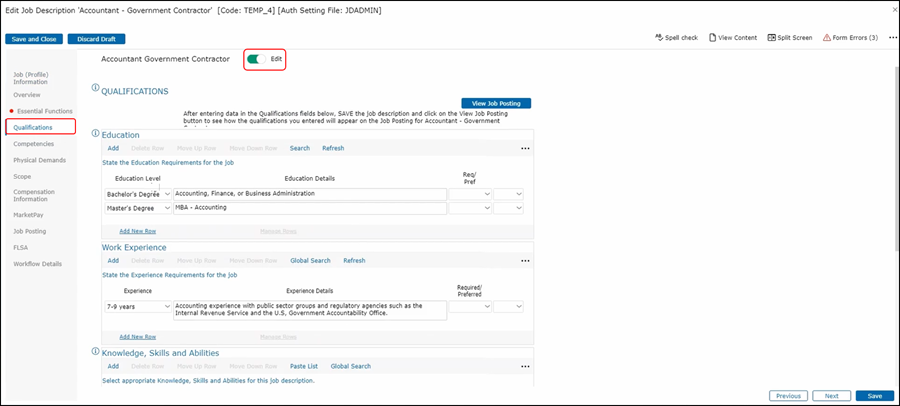Image resolution: width=900 pixels, height=406 pixels.
Task: Click info icon beside Education section
Action: tap(96, 133)
